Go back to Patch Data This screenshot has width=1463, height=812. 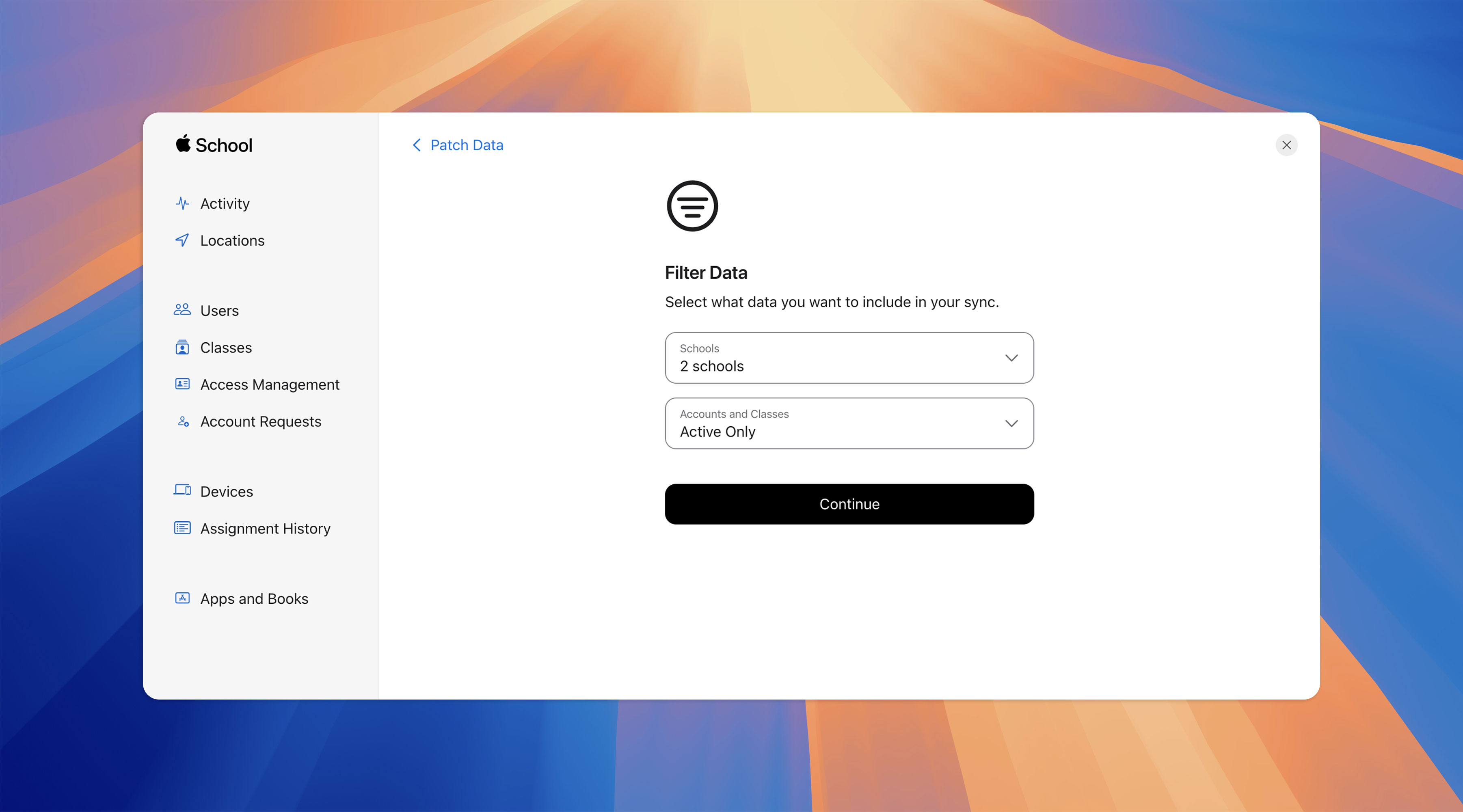(457, 145)
